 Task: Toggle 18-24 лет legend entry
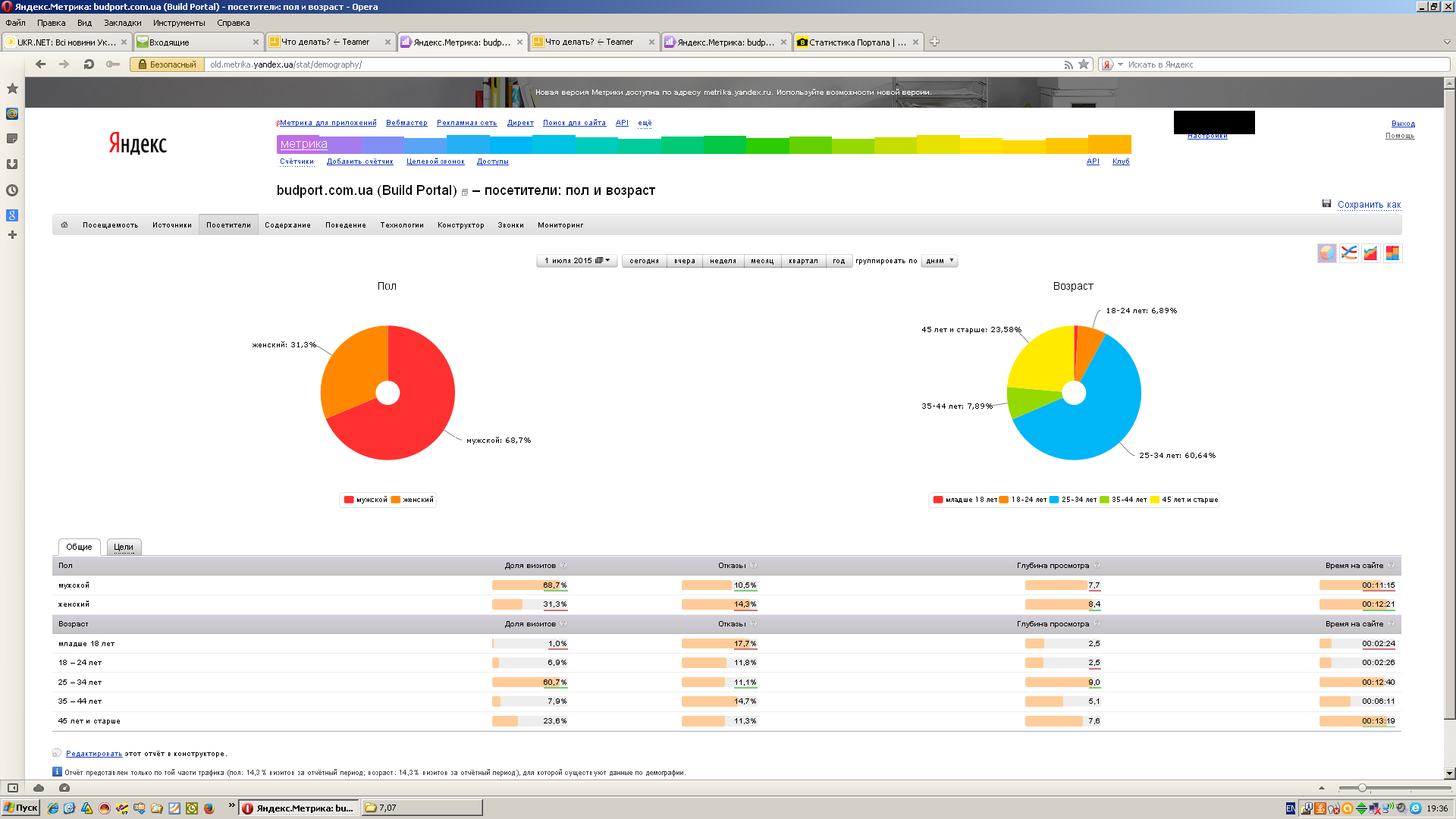(x=1023, y=500)
